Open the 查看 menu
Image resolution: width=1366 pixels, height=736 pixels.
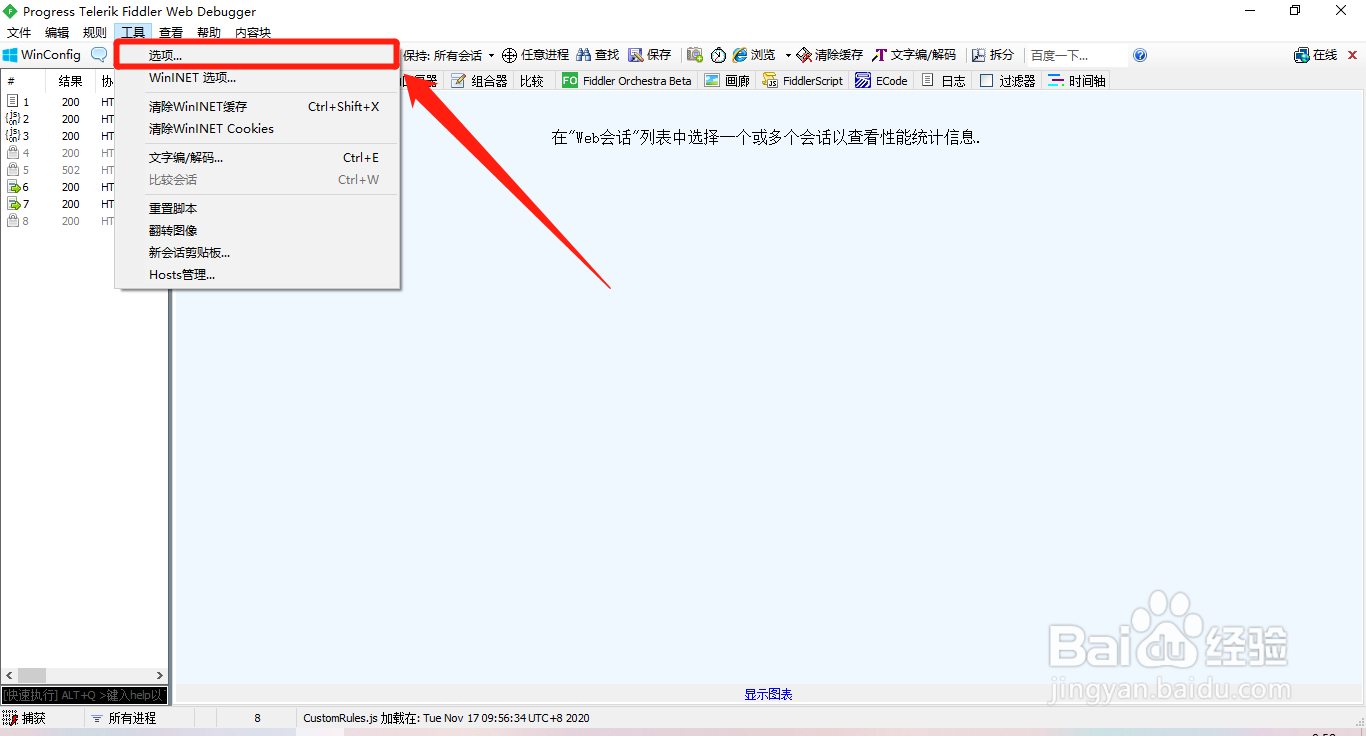(x=171, y=33)
